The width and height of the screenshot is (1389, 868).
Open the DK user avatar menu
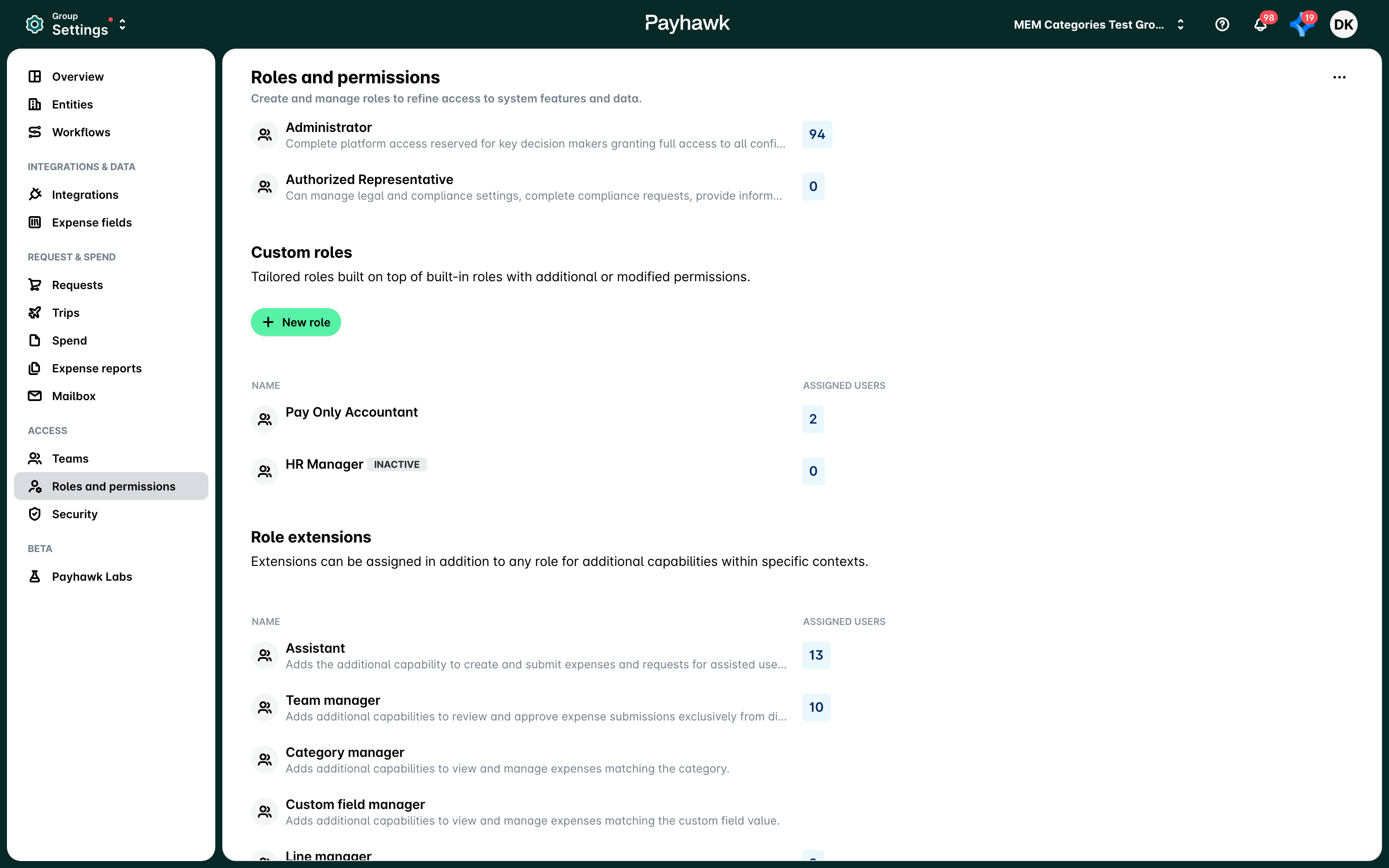[x=1343, y=24]
